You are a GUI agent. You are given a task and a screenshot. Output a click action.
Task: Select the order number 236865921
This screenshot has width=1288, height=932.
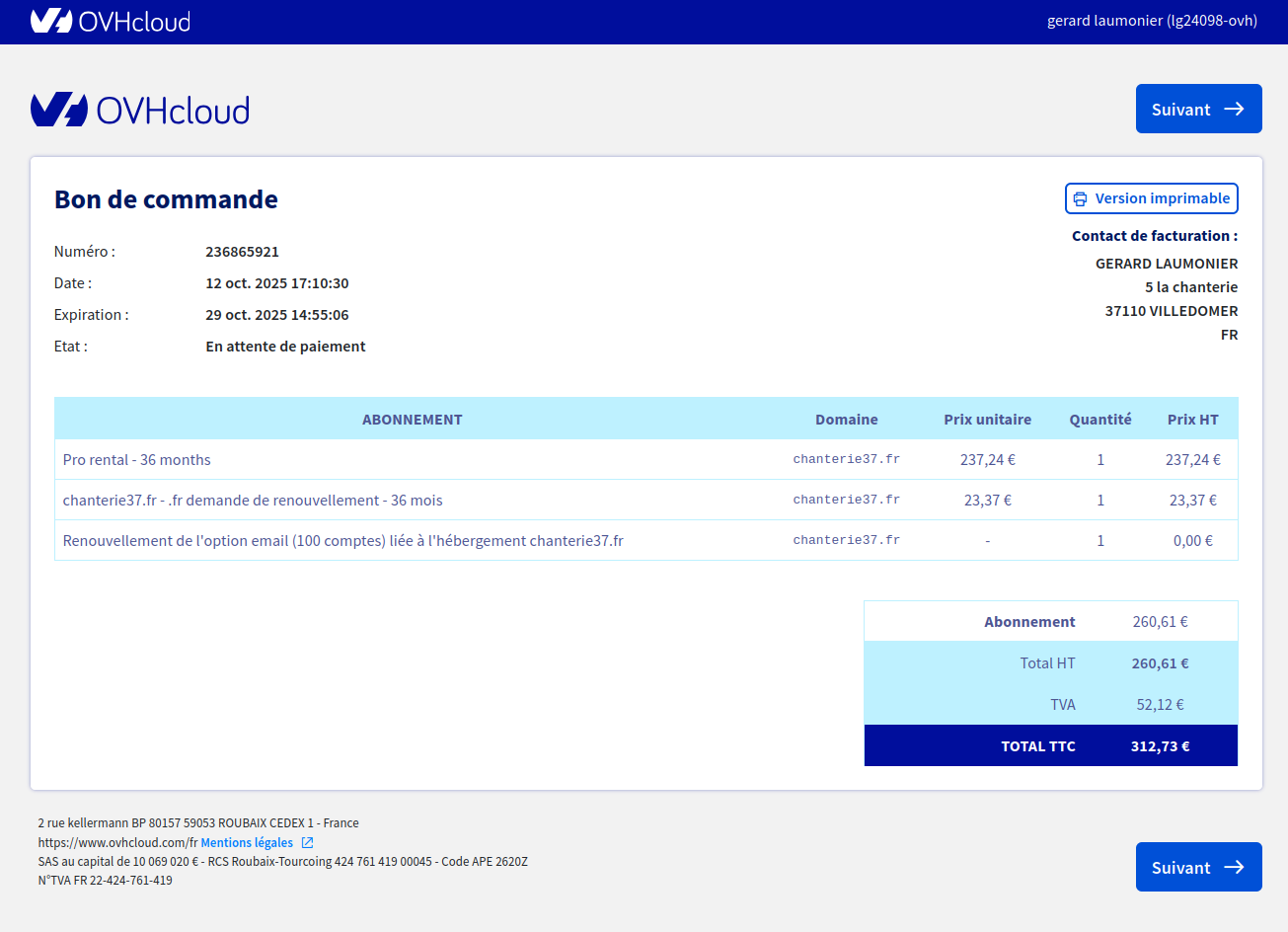[x=242, y=252]
